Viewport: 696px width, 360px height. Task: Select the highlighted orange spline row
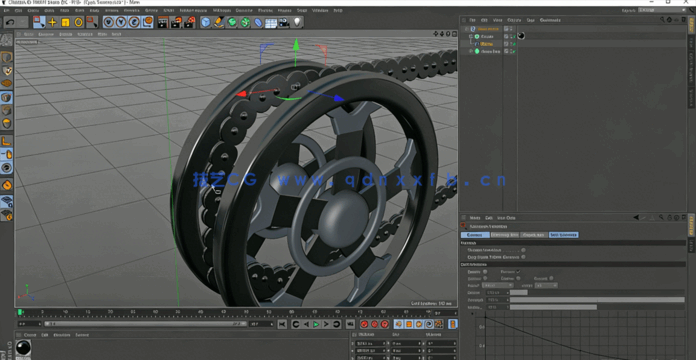pyautogui.click(x=486, y=44)
